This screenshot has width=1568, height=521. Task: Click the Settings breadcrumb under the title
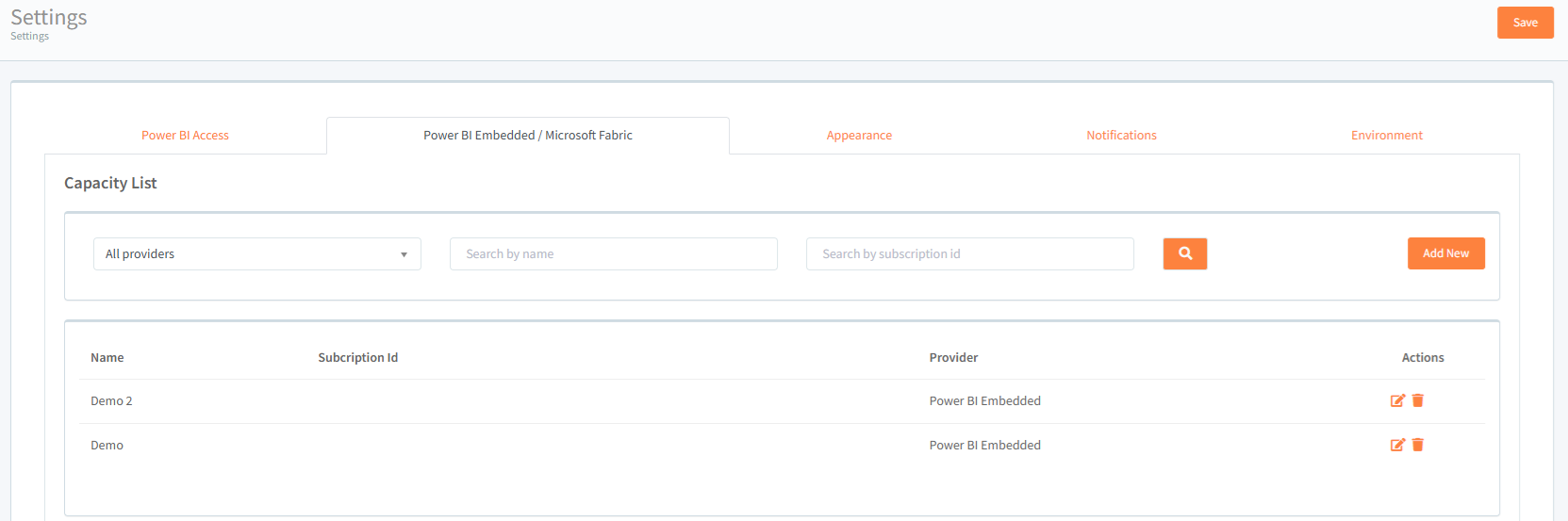(x=29, y=37)
